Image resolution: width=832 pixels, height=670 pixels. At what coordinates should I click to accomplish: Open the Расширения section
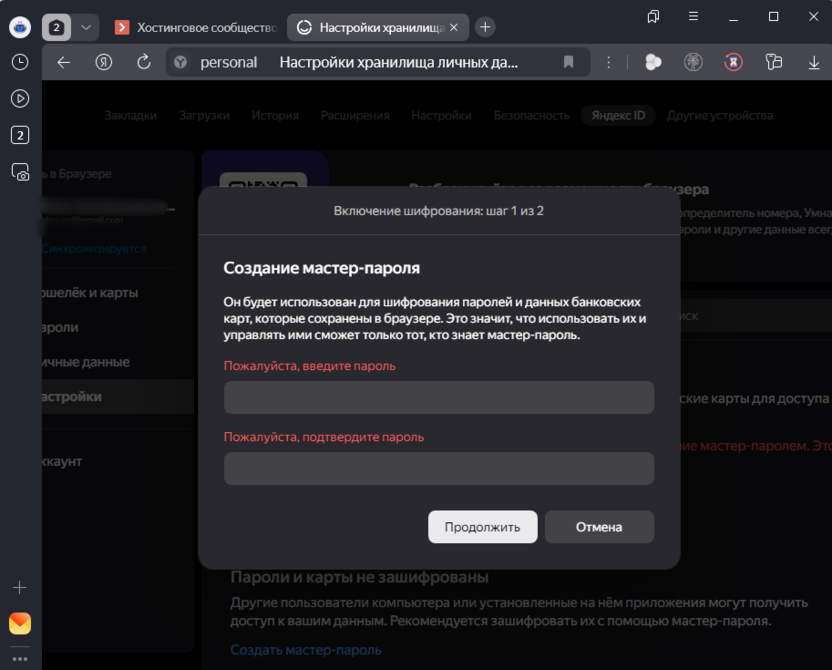click(x=355, y=115)
